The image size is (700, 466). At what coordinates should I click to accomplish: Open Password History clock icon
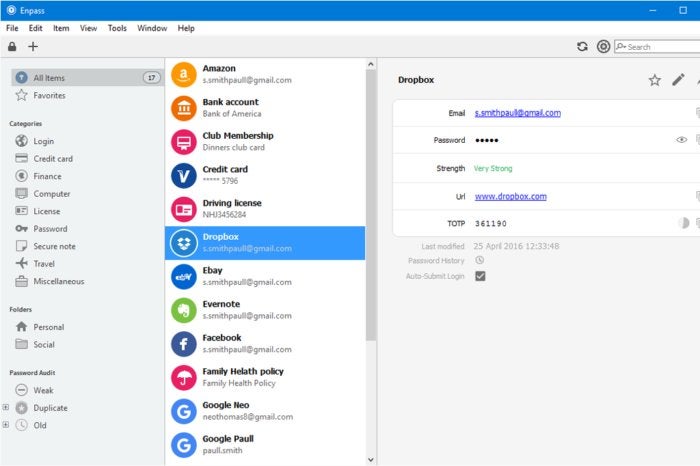479,260
